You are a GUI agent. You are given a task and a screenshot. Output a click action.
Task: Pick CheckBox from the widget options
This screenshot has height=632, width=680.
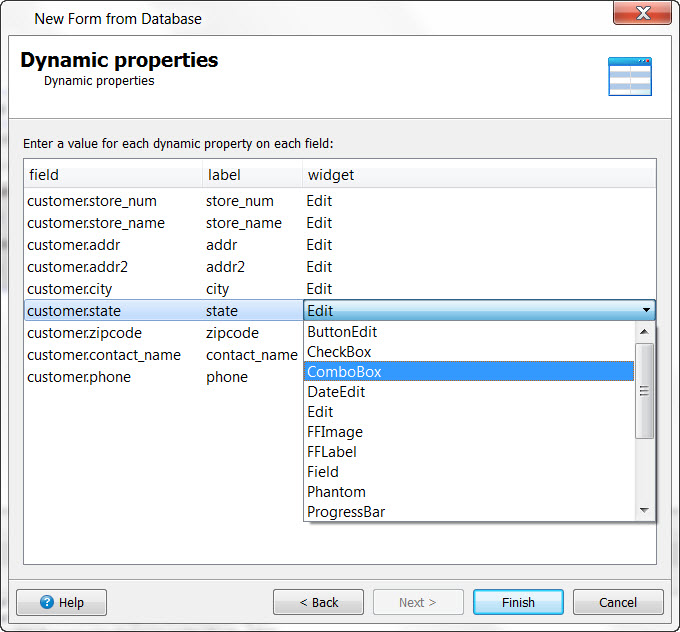click(x=339, y=351)
